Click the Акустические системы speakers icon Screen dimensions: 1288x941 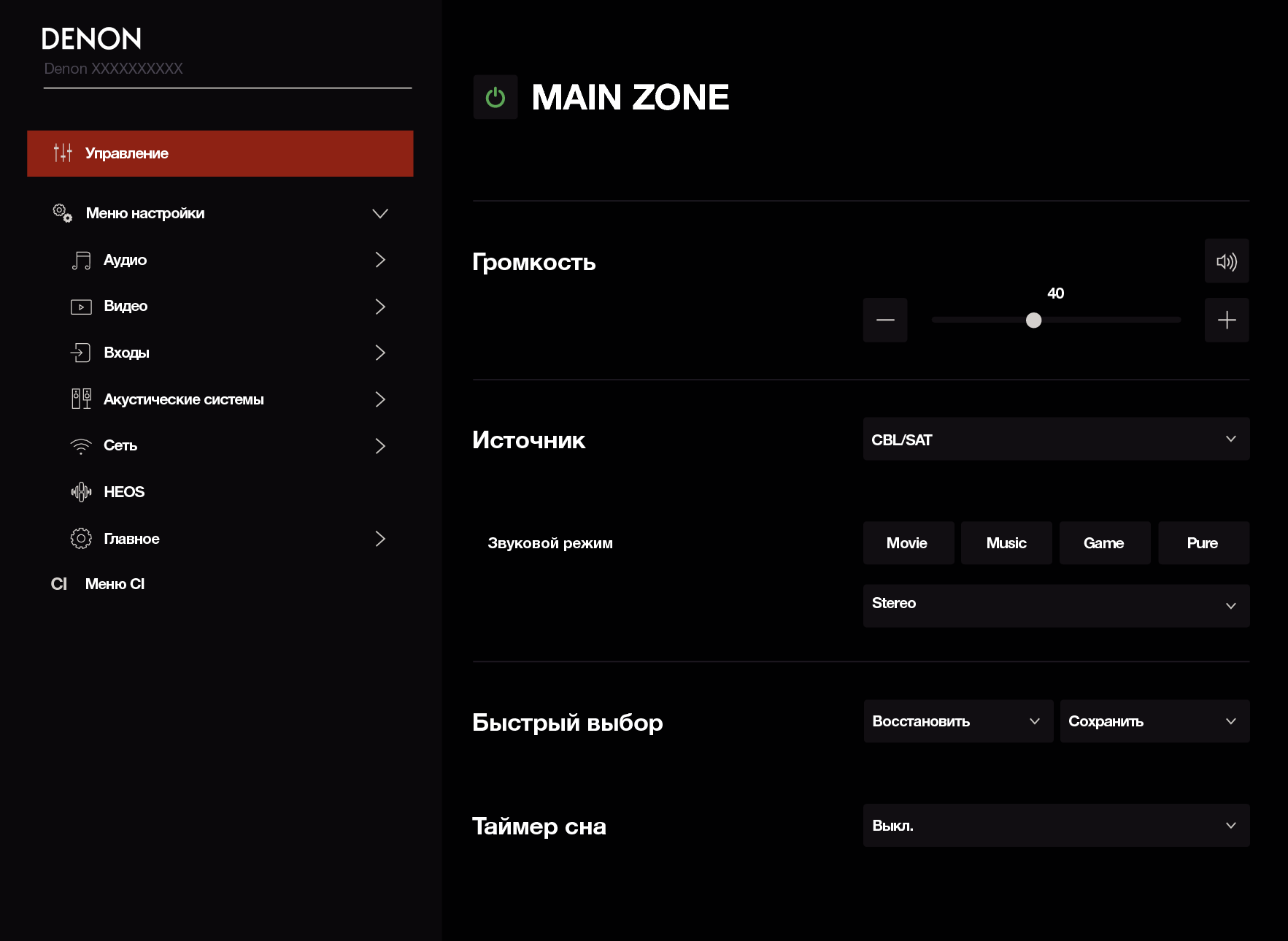81,399
